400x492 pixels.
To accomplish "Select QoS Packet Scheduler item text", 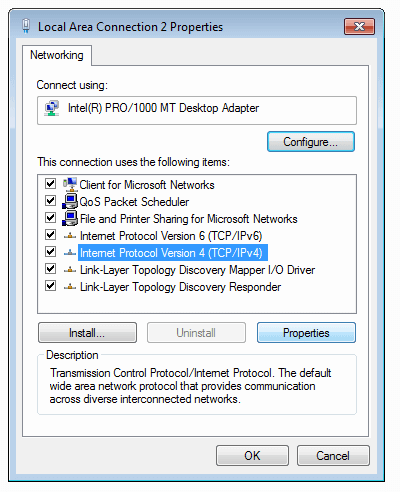I will tap(134, 202).
